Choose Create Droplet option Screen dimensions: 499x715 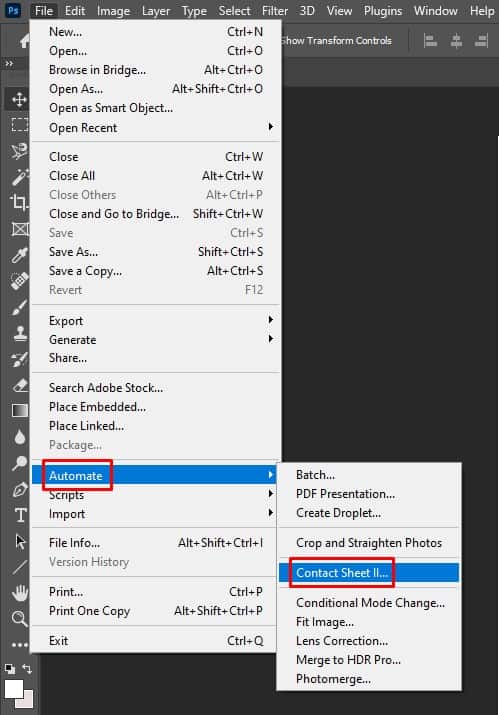click(369, 513)
